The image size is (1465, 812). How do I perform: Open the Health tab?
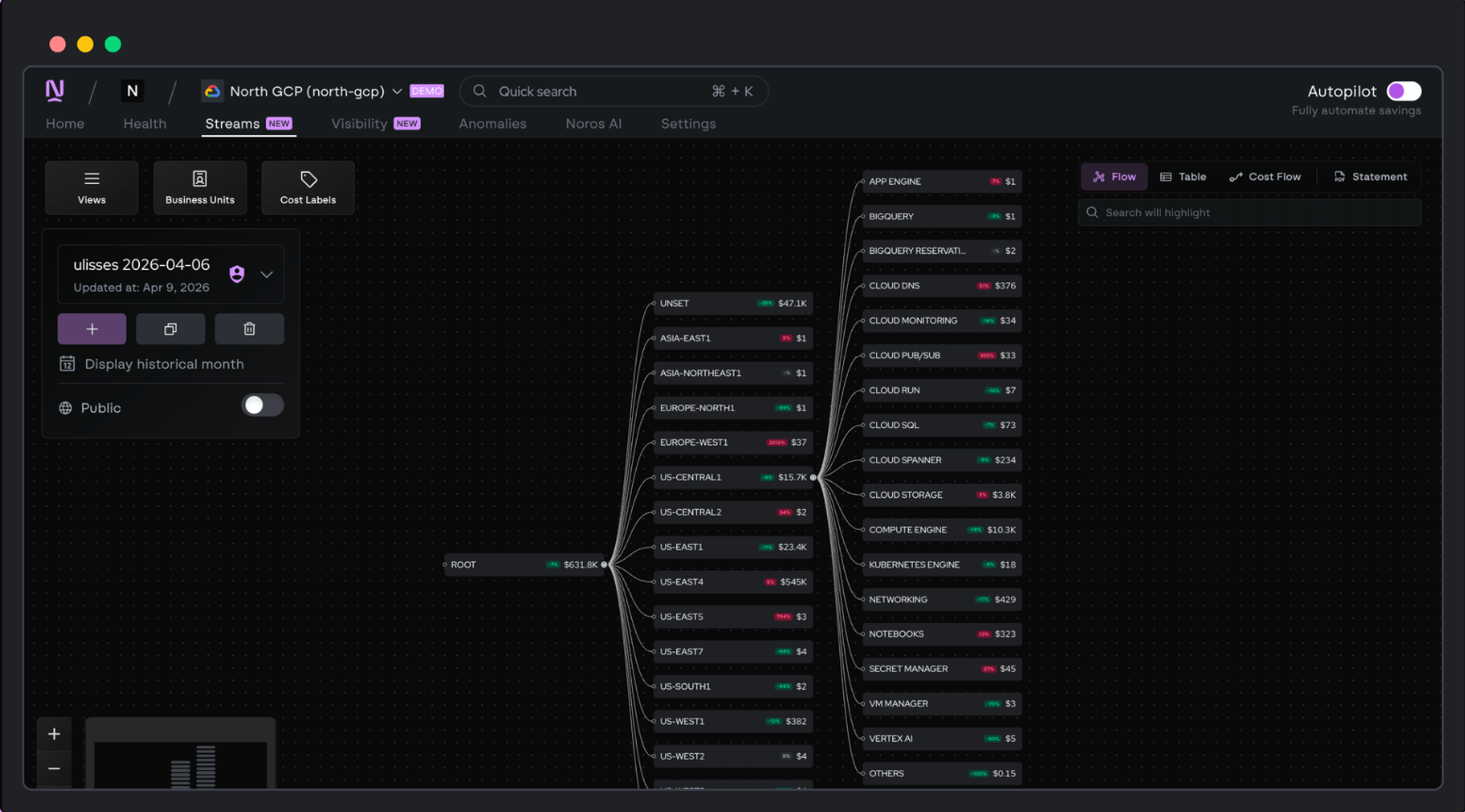point(145,123)
